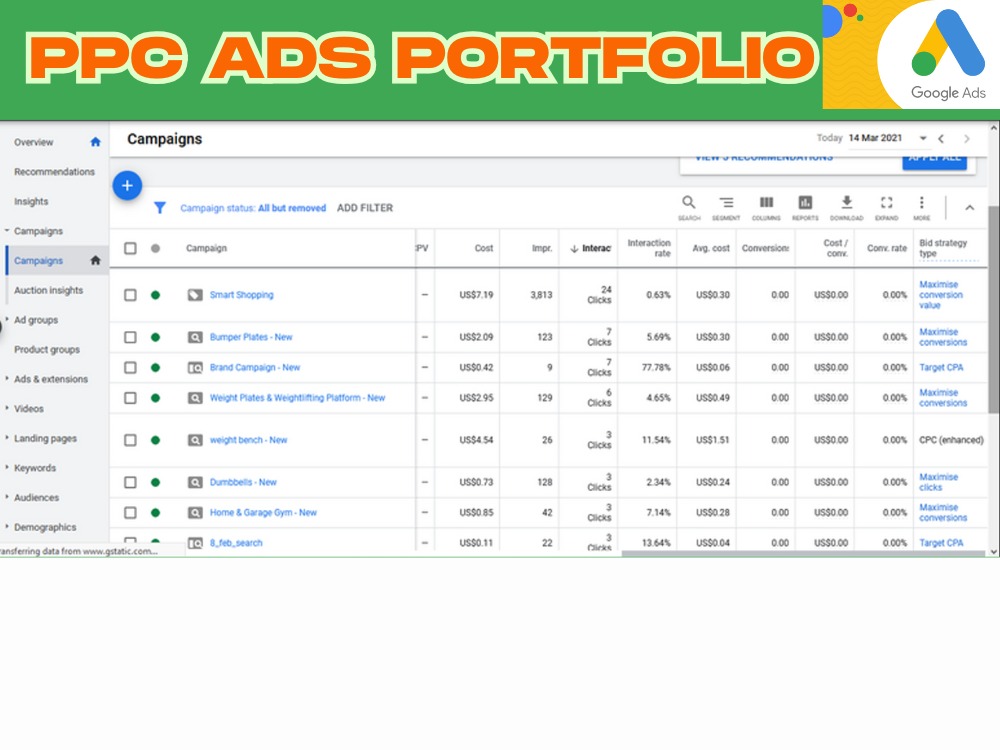Image resolution: width=1000 pixels, height=750 pixels.
Task: Expand the Campaigns section in sidebar
Action: coord(7,230)
